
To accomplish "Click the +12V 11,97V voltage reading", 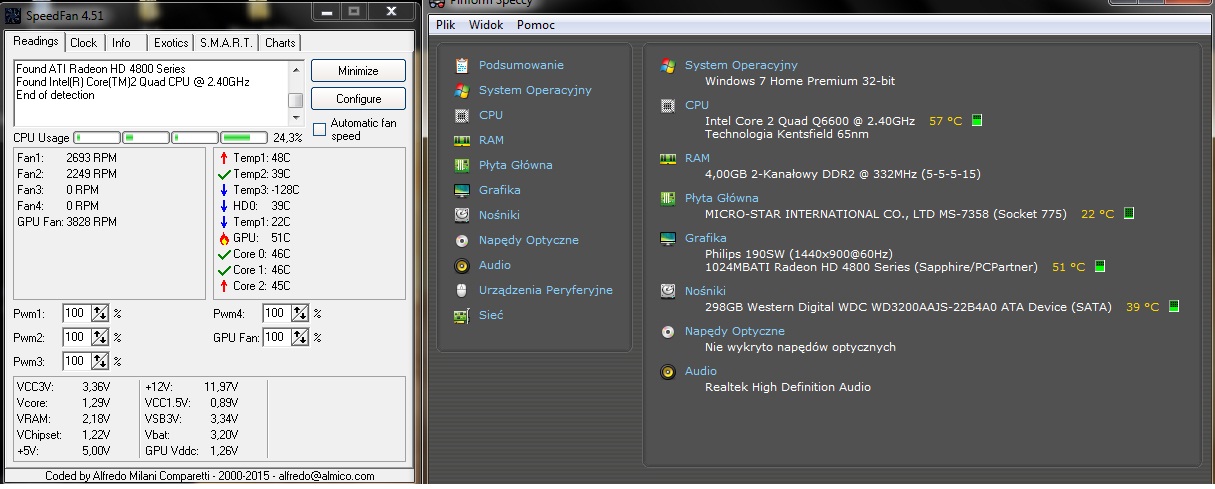I will pos(191,385).
